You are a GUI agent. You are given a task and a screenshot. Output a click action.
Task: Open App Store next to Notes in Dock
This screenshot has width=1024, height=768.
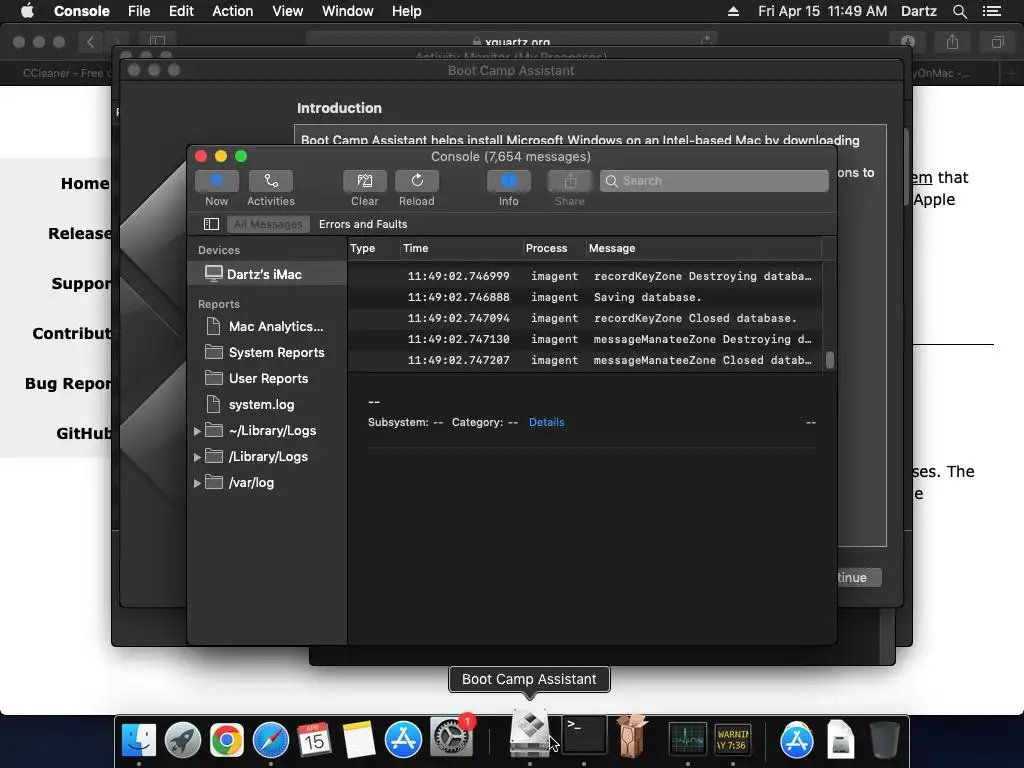(x=404, y=740)
